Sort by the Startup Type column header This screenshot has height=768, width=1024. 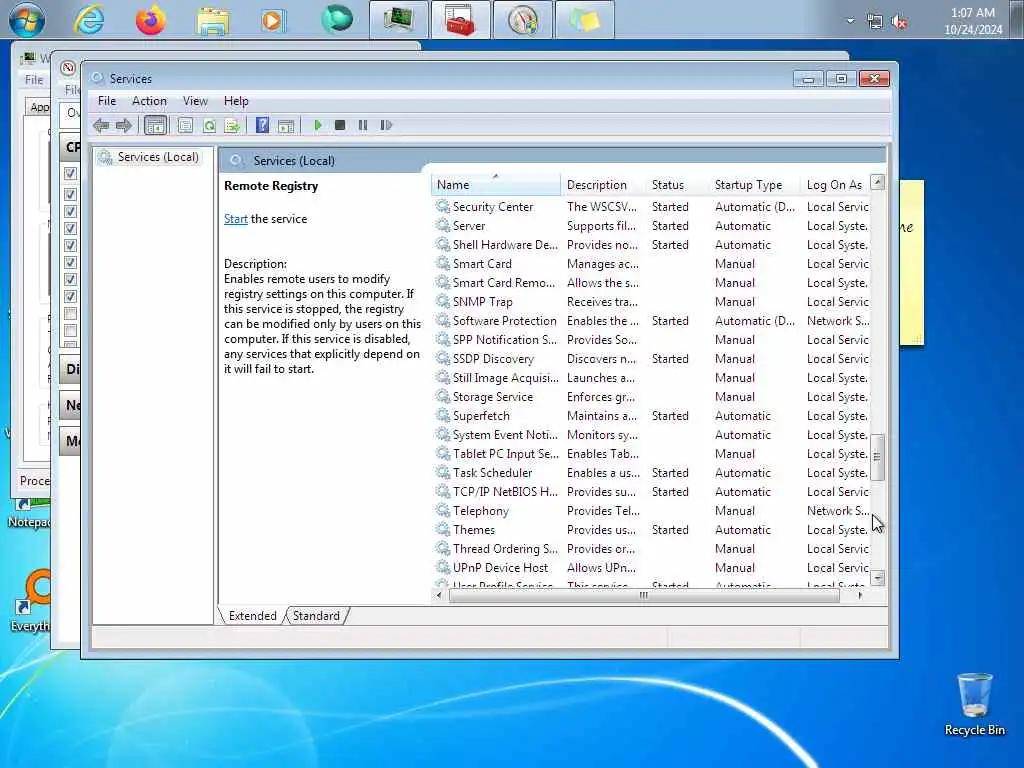755,185
